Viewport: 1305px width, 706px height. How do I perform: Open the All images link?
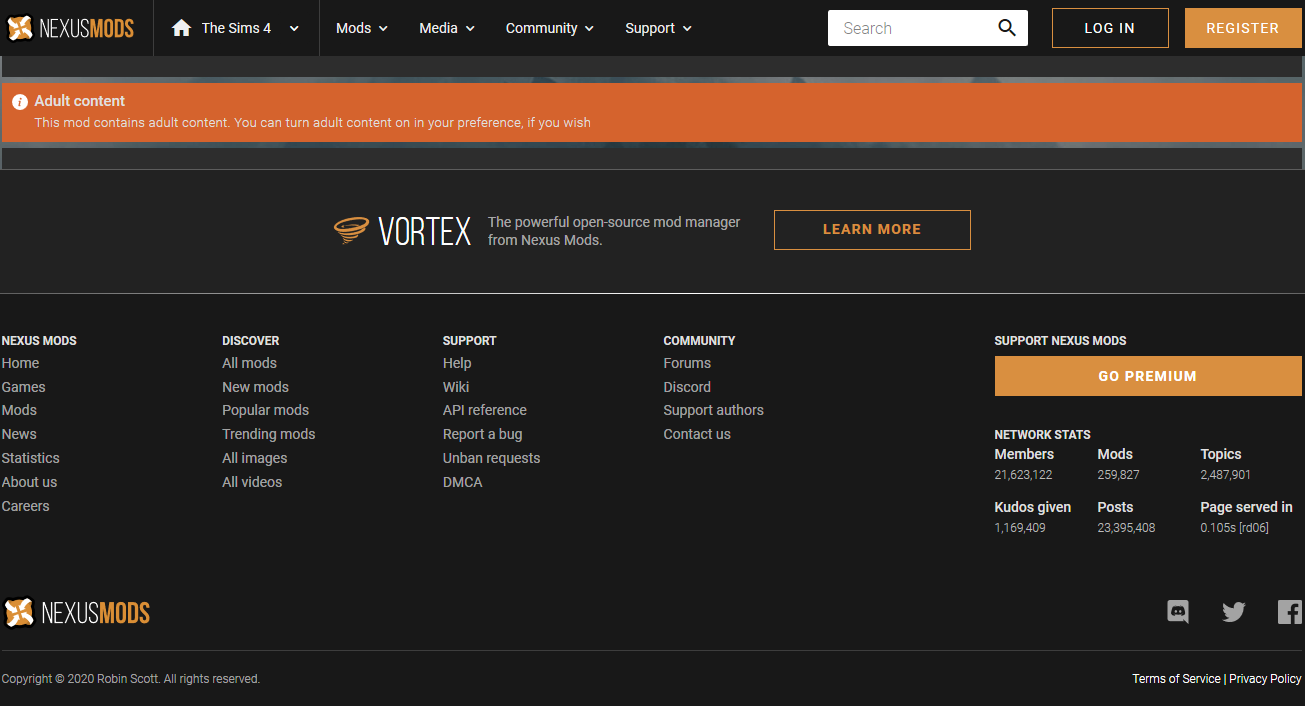coord(254,458)
